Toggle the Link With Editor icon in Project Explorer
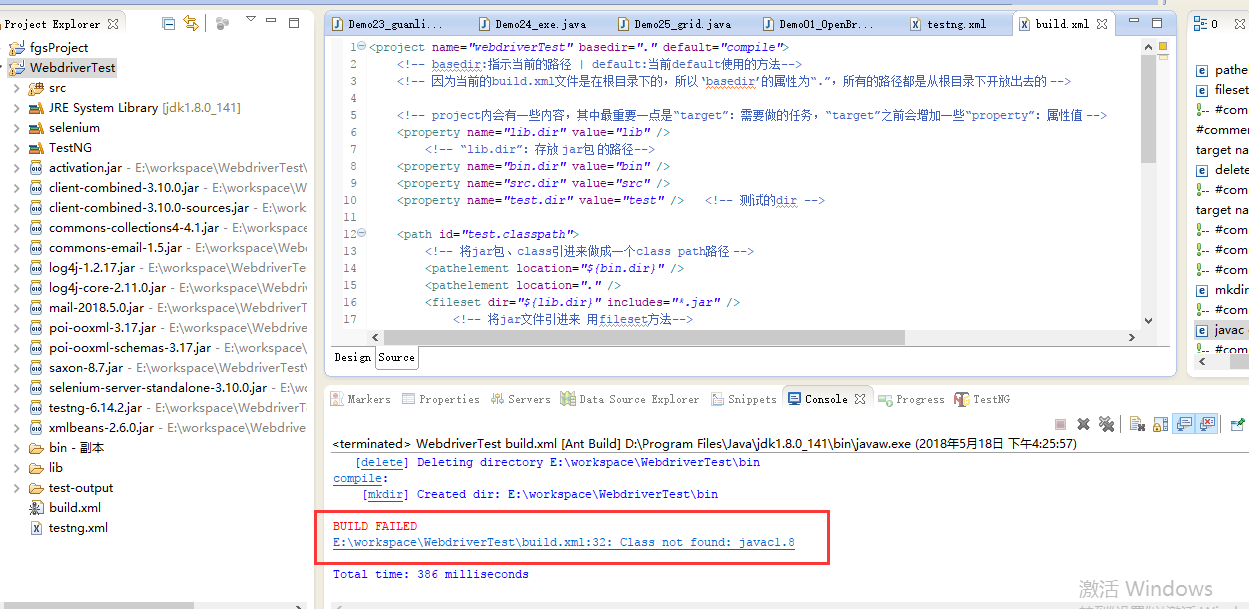 191,24
